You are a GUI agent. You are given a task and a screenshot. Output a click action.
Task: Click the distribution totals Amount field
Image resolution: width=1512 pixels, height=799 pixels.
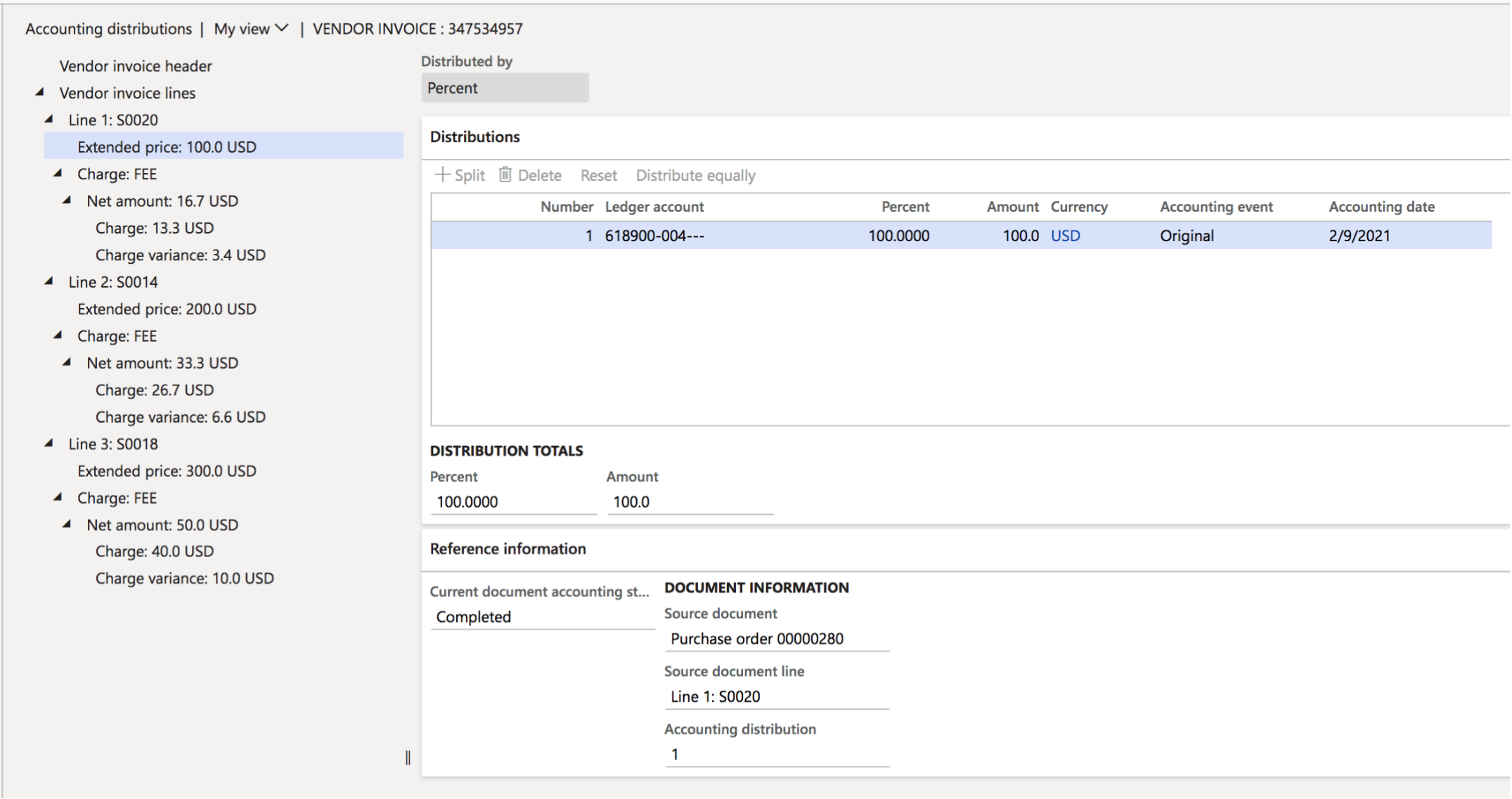coord(690,501)
